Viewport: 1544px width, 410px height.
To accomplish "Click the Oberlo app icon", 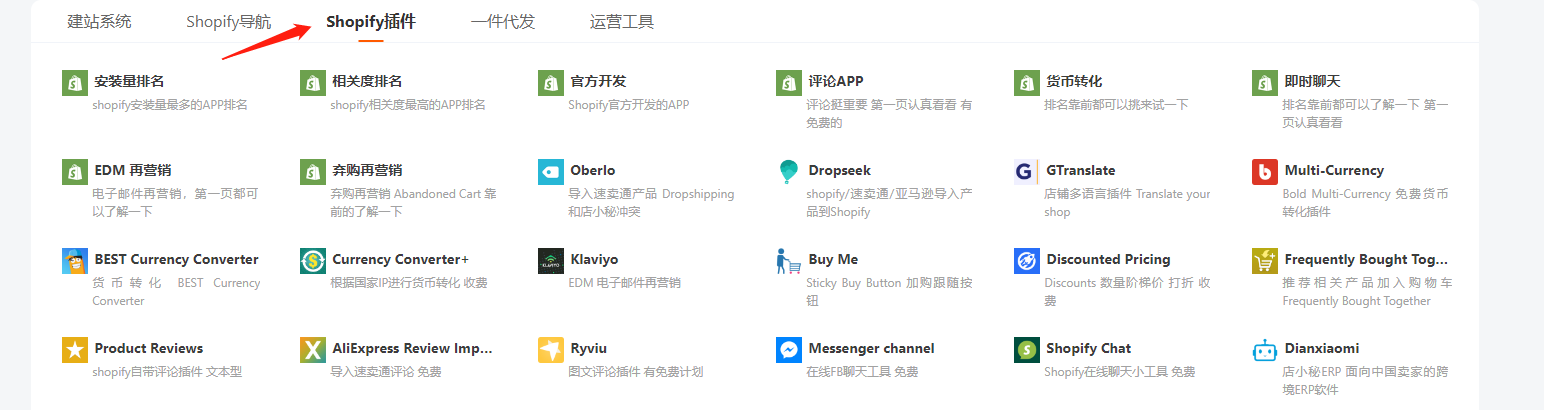I will (x=551, y=172).
